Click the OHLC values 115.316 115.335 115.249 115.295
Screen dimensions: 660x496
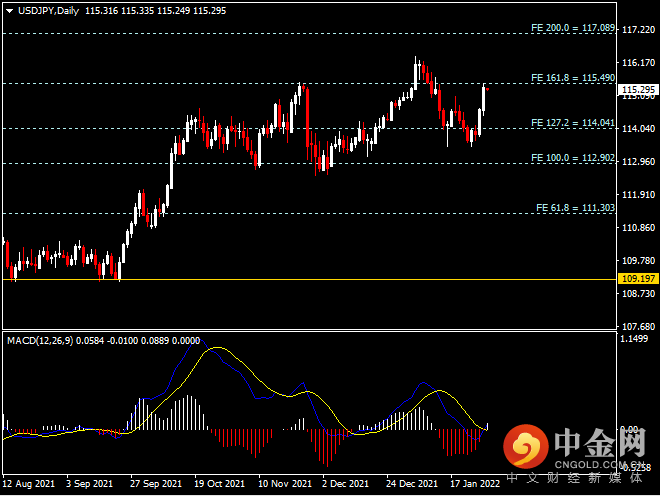[155, 11]
